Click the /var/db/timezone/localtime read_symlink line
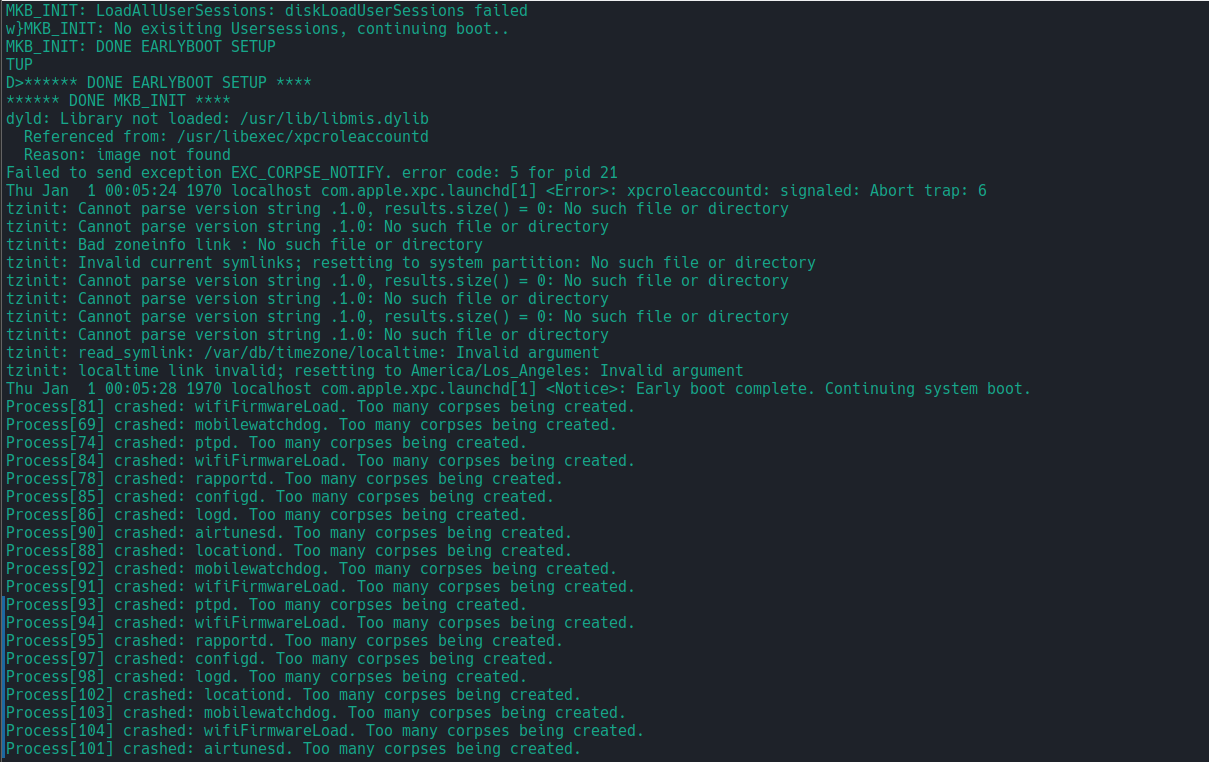Screen dimensions: 1209x762 coord(302,353)
